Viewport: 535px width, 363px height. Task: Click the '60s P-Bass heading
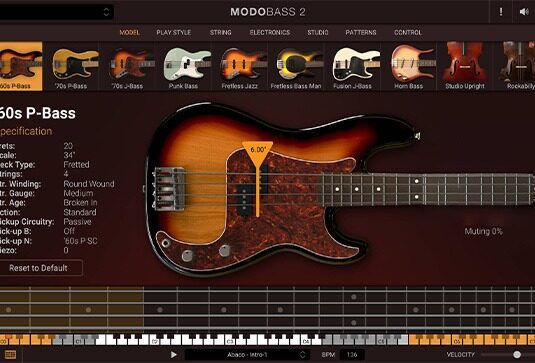pos(38,113)
